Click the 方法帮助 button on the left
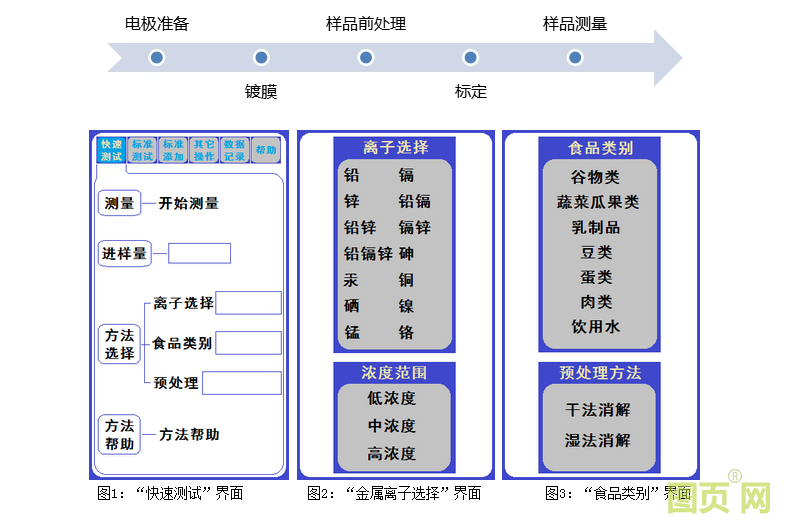The width and height of the screenshot is (789, 528). tap(119, 435)
